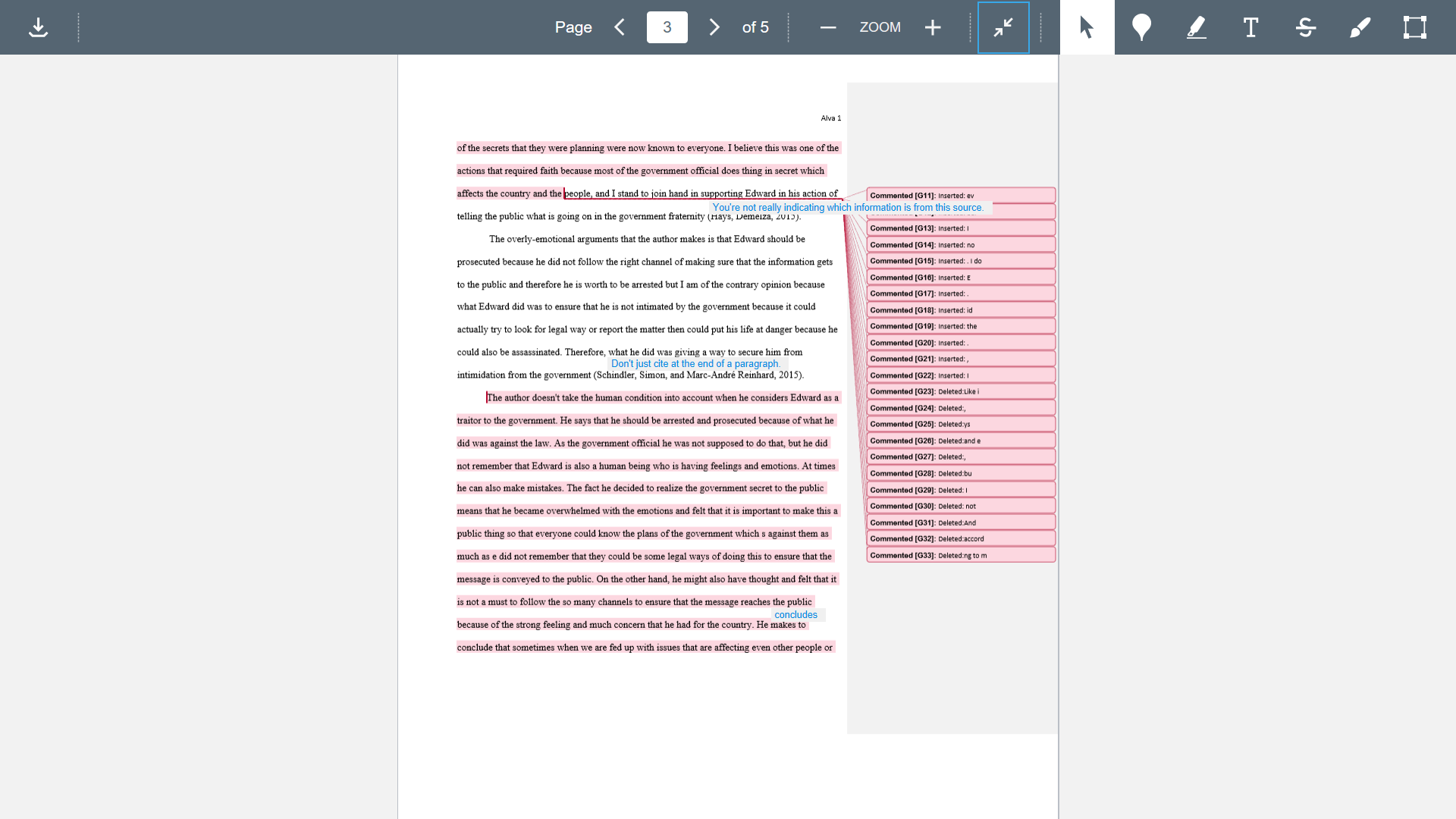Screen dimensions: 1456x819
Task: Open comment G30 'Deleted: not'
Action: [961, 506]
